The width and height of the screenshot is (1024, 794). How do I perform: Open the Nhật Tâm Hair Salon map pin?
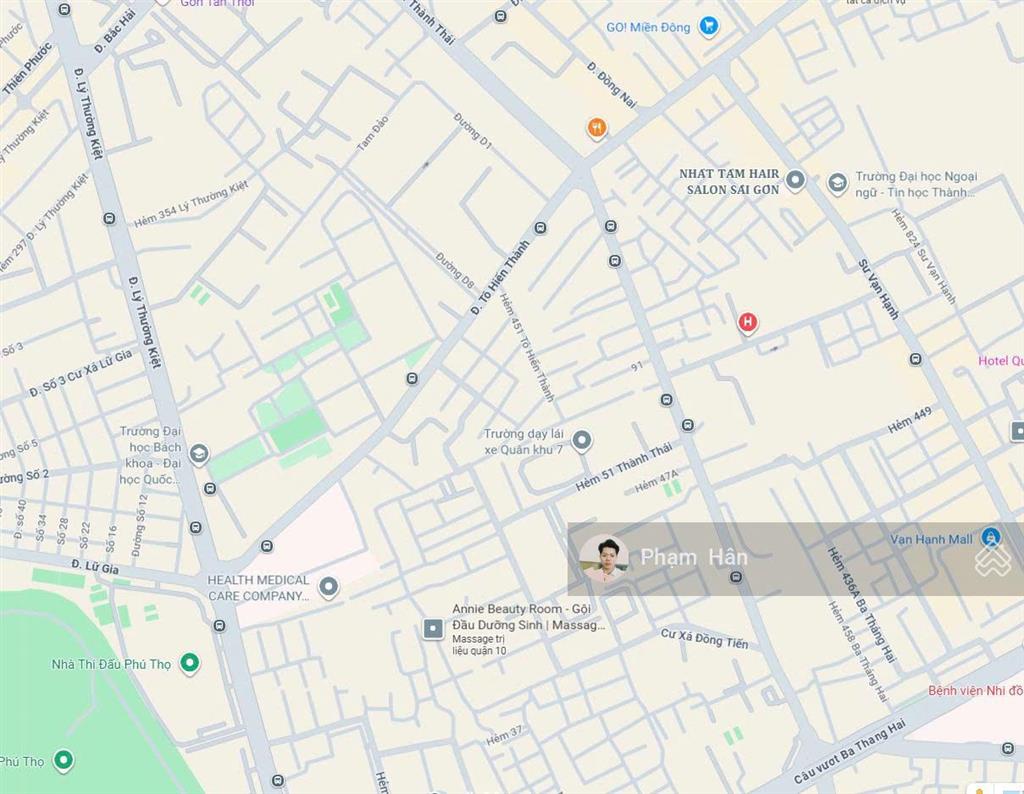click(x=795, y=180)
